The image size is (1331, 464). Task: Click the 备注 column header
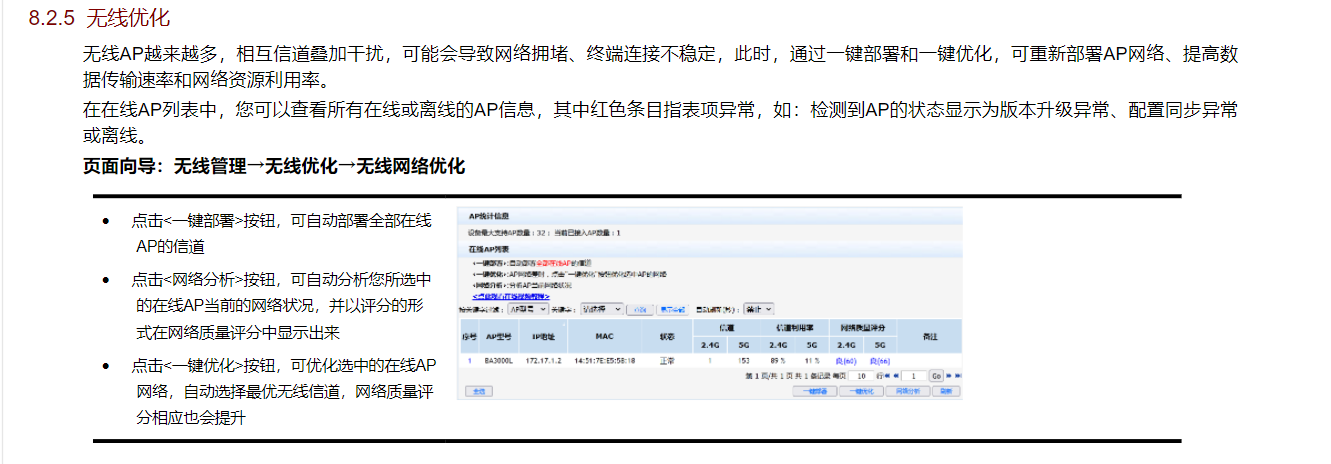click(930, 336)
